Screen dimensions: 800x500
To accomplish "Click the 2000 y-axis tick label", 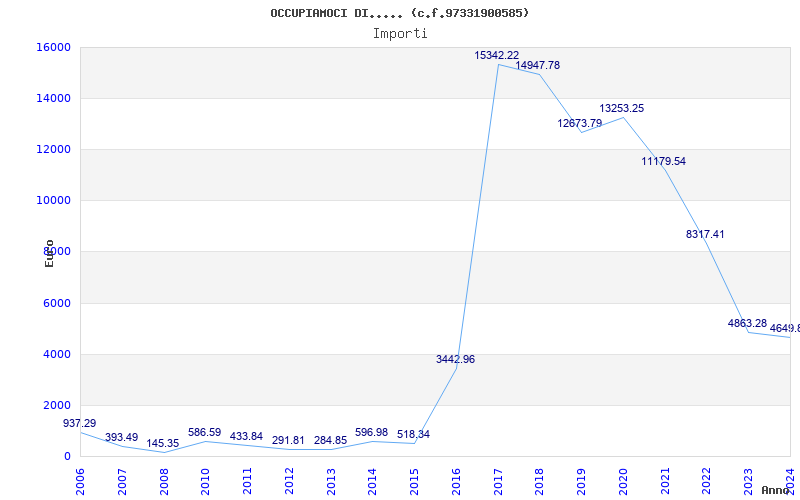I will 57,405.
